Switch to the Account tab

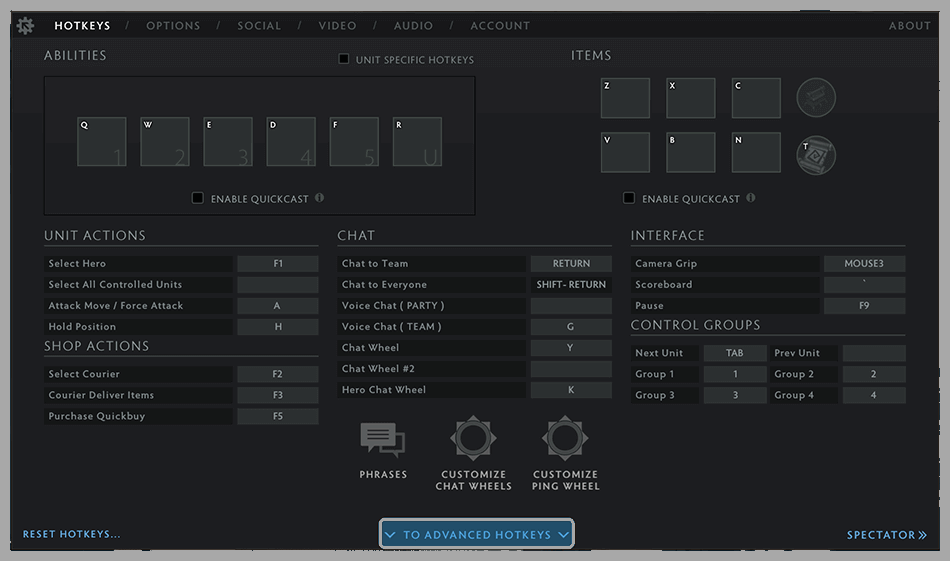click(500, 25)
